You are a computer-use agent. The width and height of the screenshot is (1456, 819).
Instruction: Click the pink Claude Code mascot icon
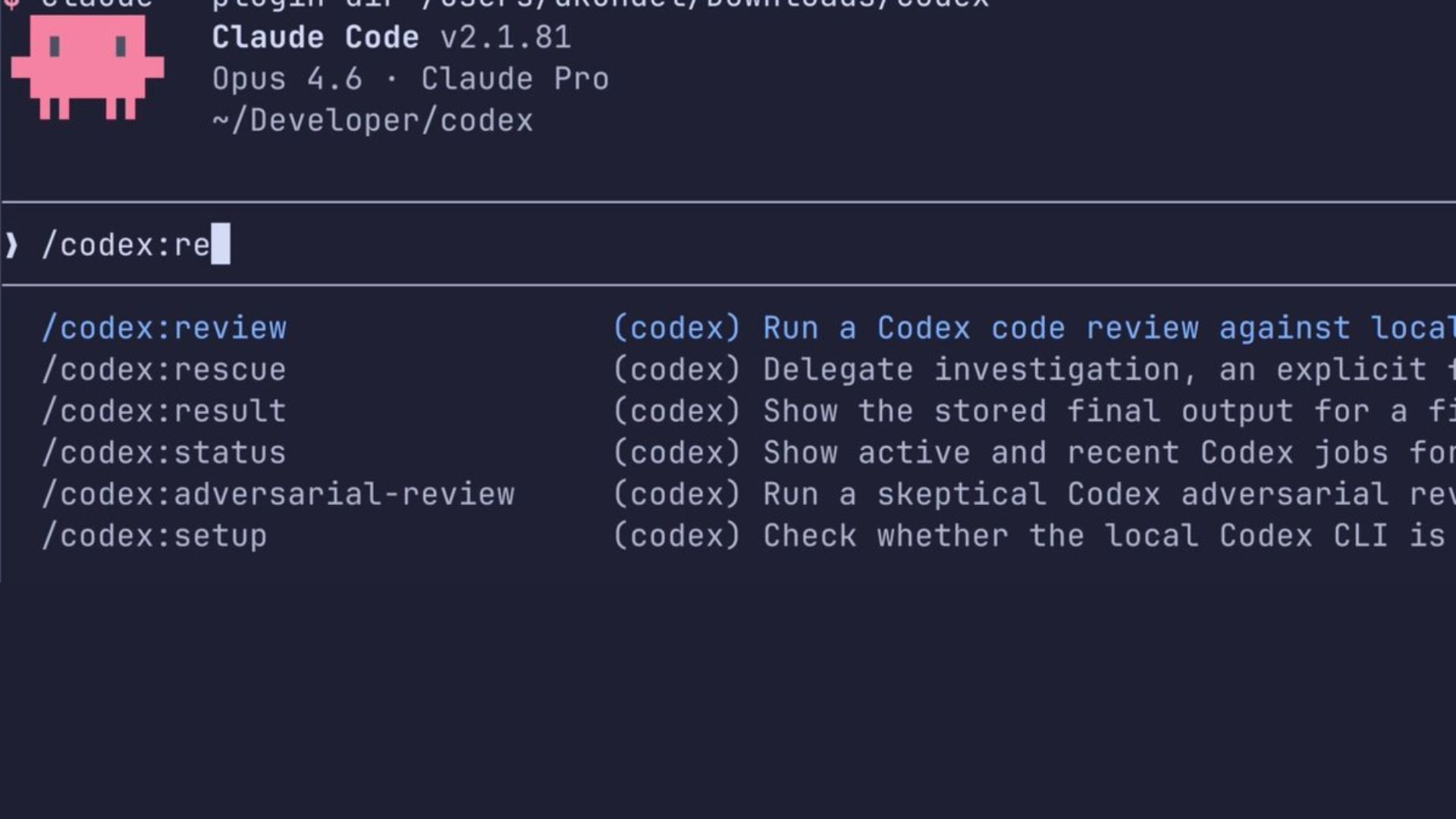tap(87, 67)
